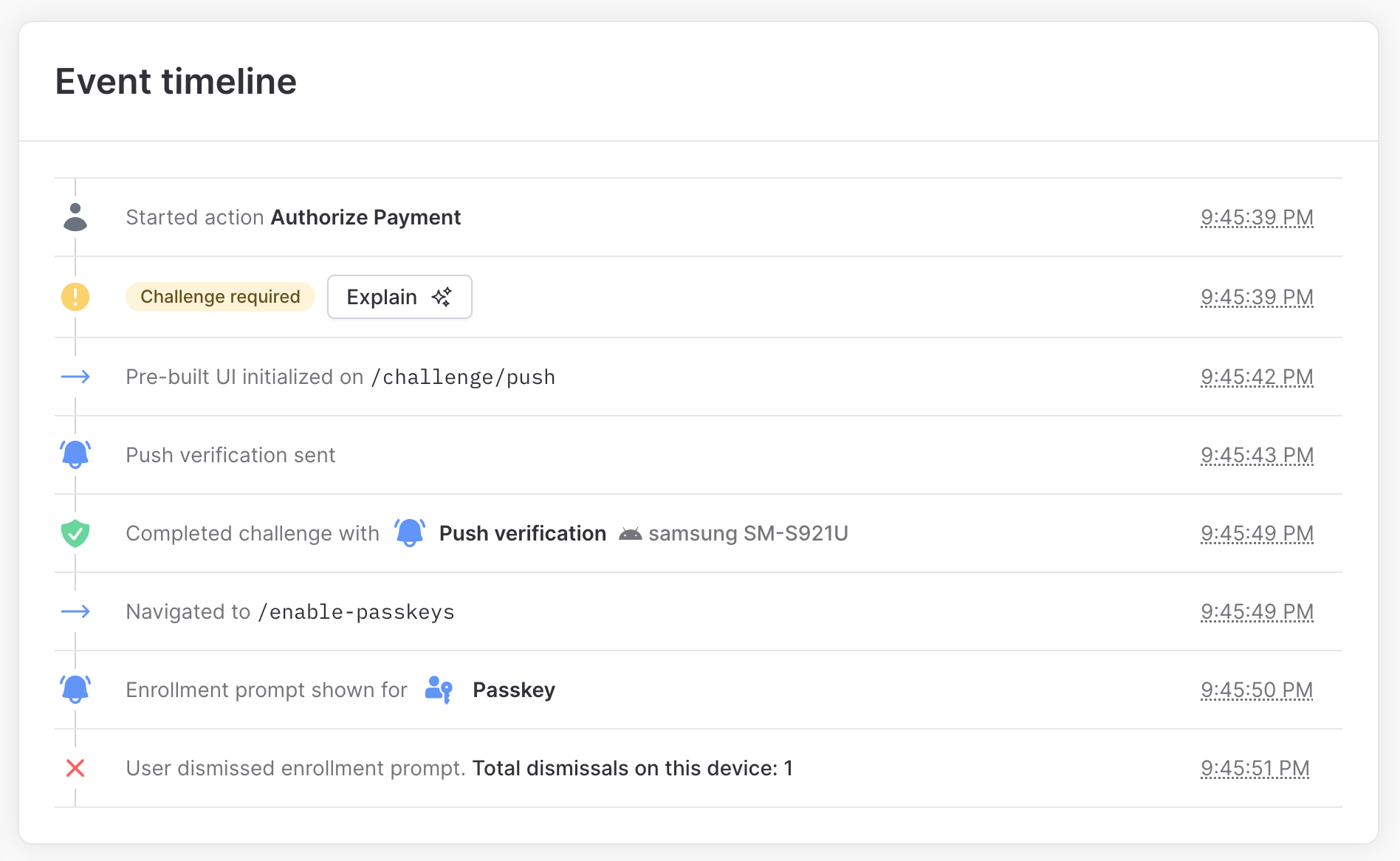Click the Event timeline heading
The width and height of the screenshot is (1400, 861).
point(176,81)
